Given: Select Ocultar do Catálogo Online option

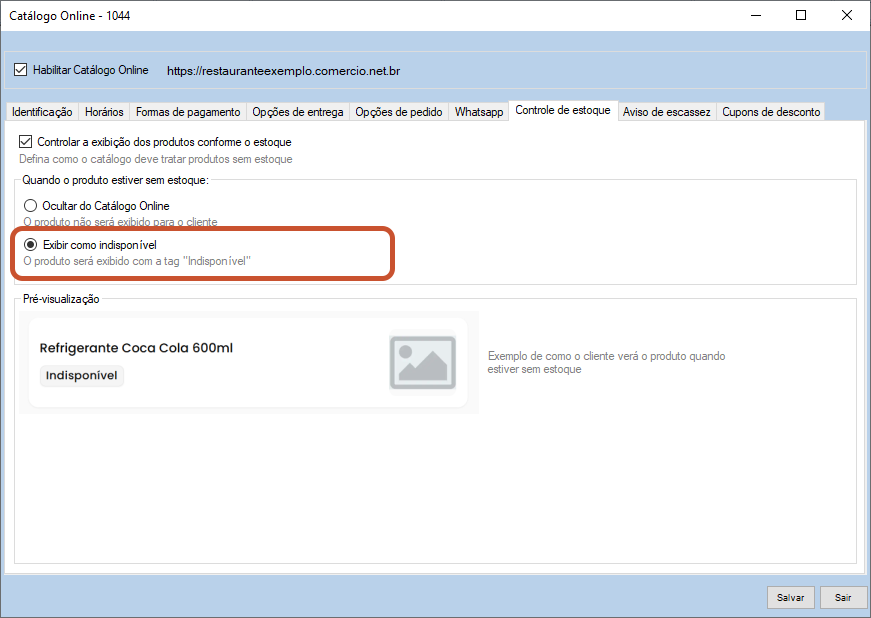Looking at the screenshot, I should [31, 206].
